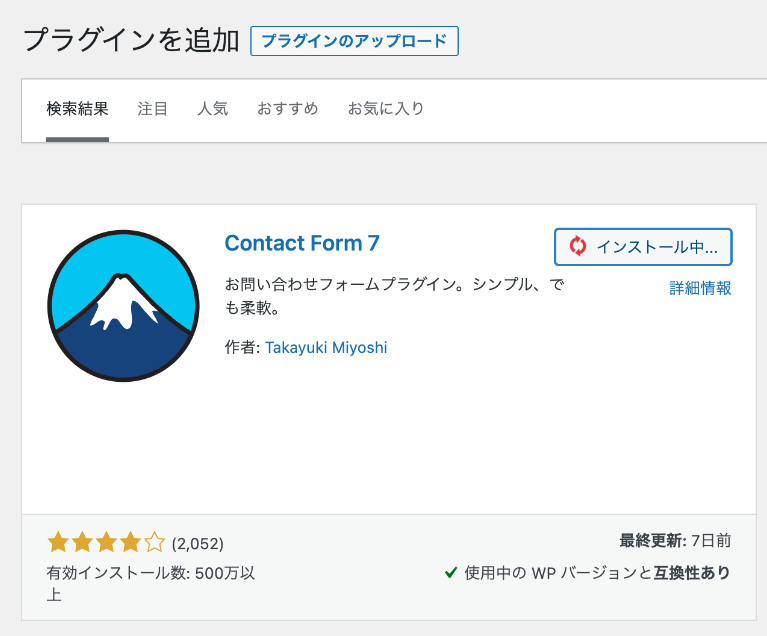Open the Contact Form 7 title link
Viewport: 767px width, 636px height.
click(x=302, y=243)
